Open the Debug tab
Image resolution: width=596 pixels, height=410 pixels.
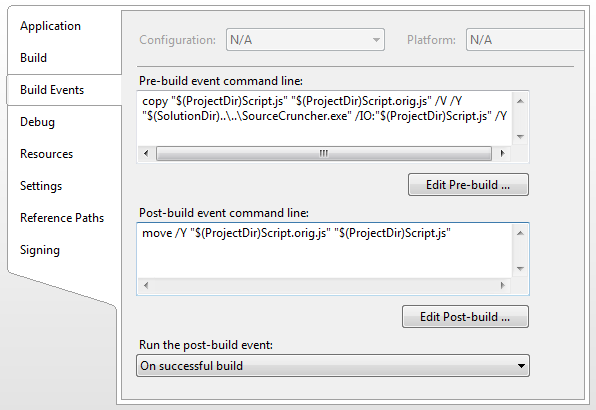tap(37, 122)
